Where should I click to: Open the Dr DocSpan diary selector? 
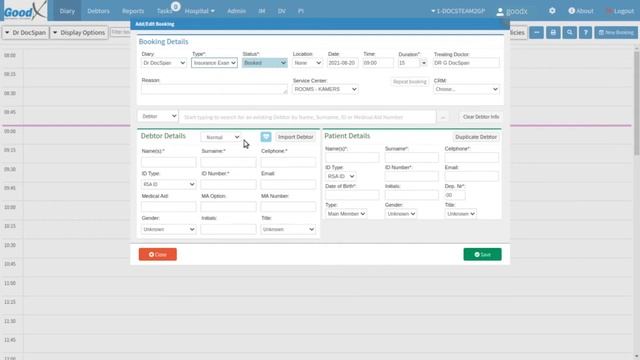(25, 32)
